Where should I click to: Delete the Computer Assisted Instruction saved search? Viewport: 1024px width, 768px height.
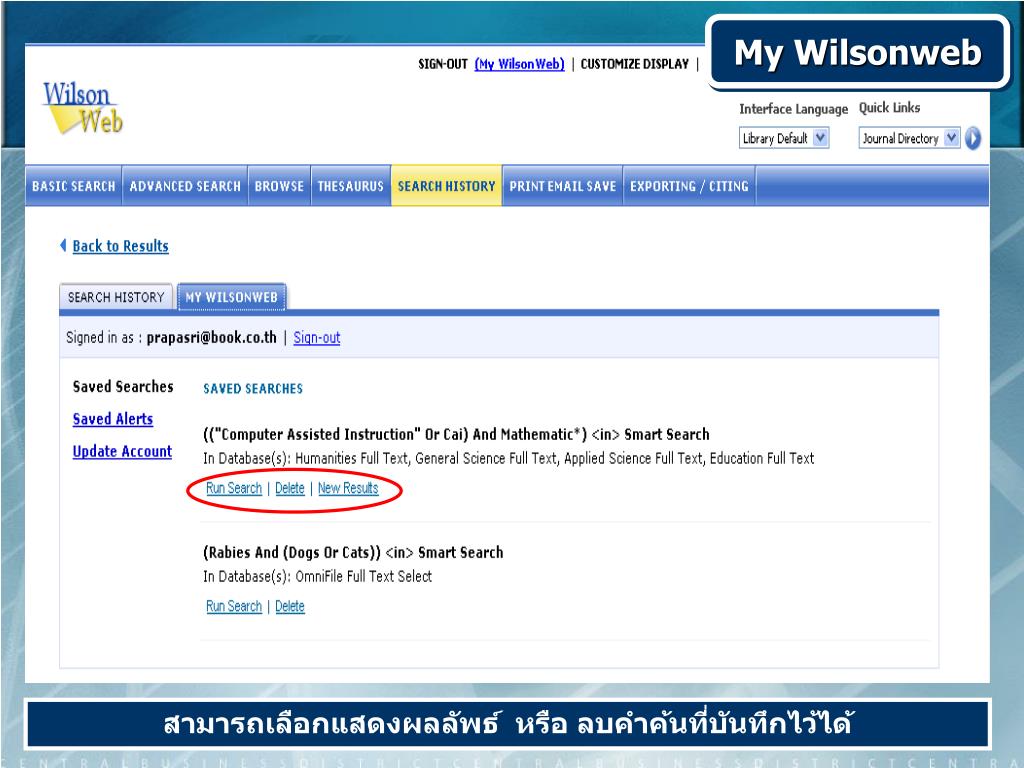[x=289, y=488]
